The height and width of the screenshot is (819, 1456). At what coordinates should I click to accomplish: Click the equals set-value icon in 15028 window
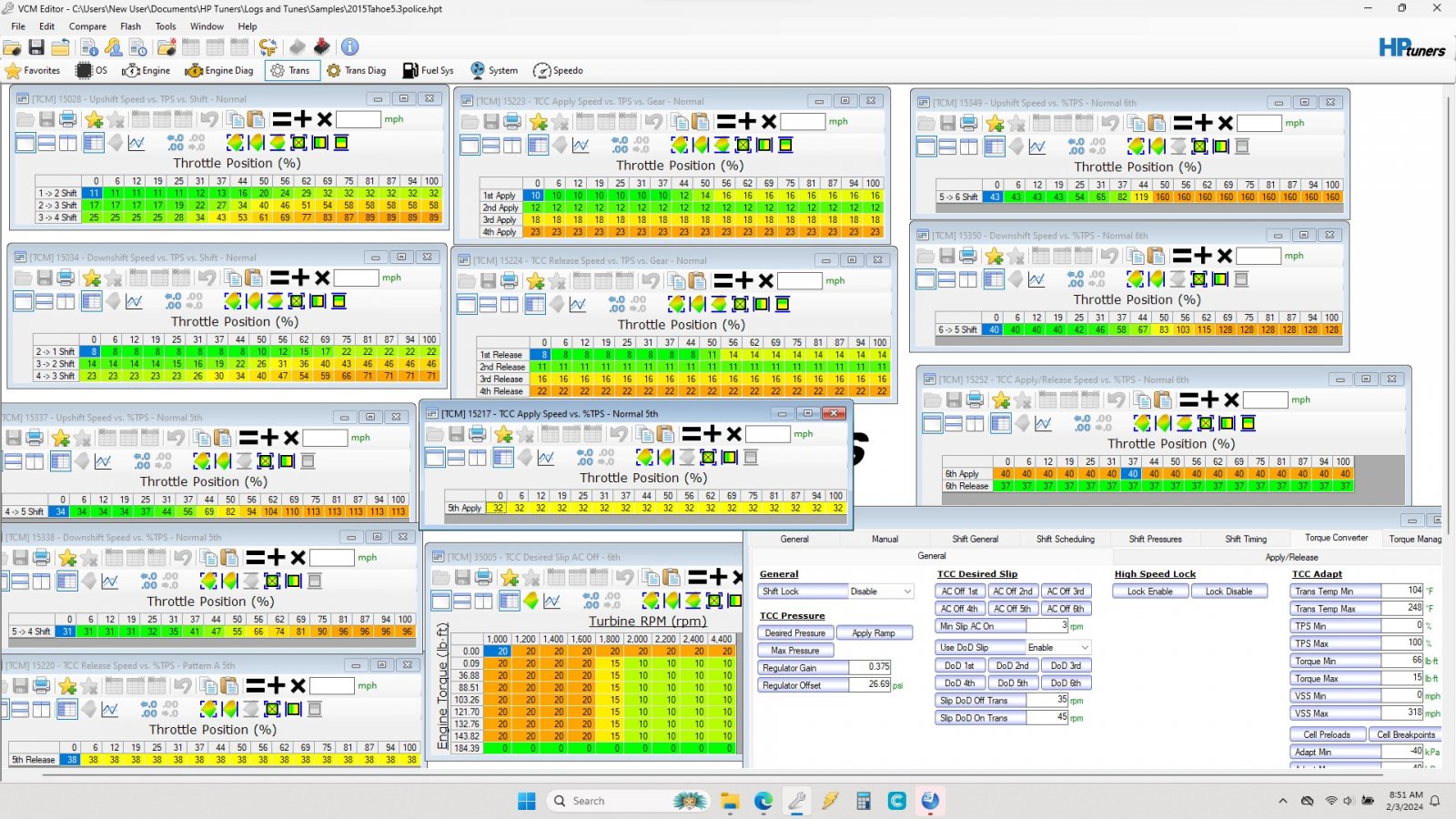[x=282, y=119]
